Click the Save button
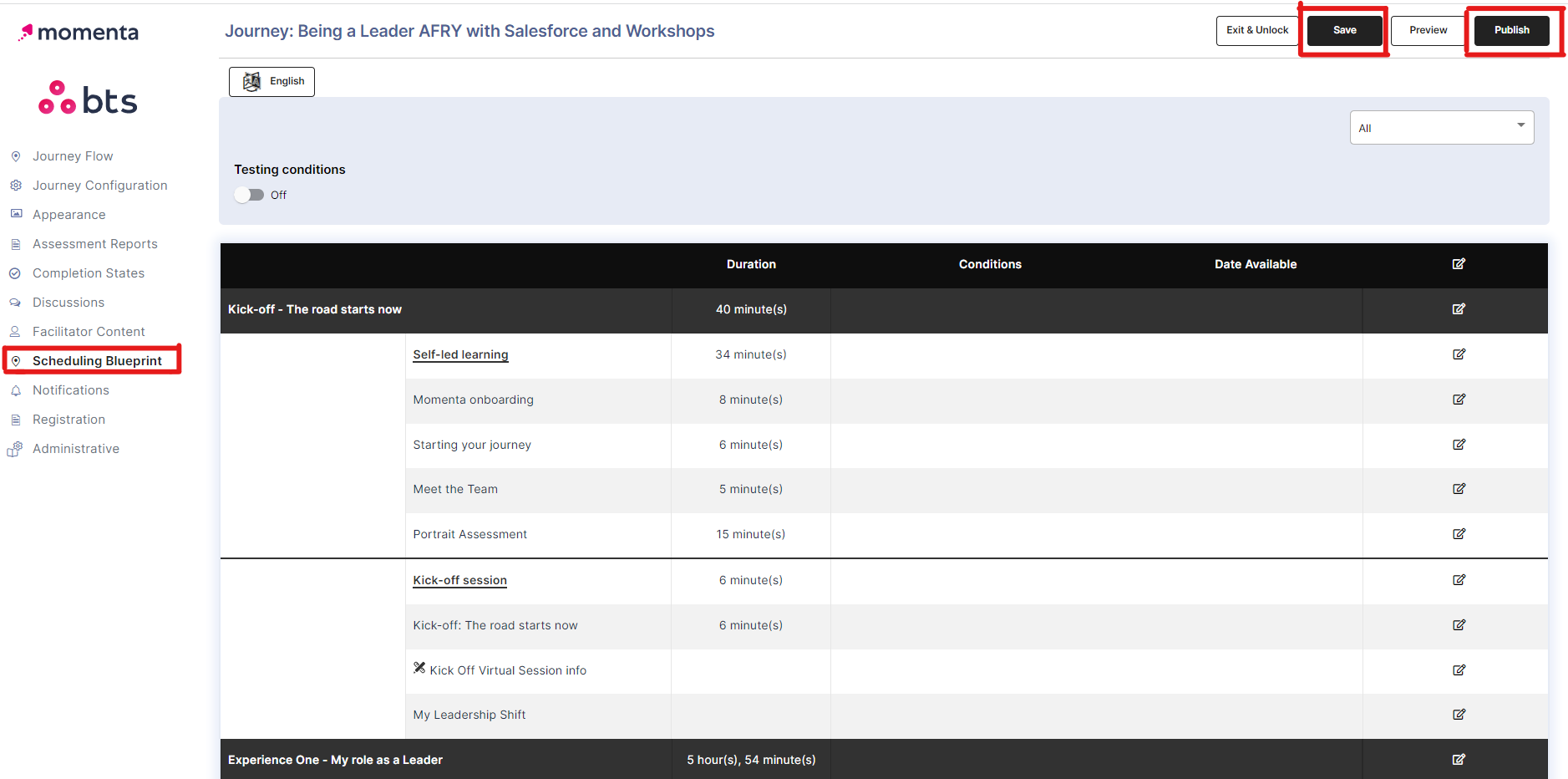 [1344, 30]
